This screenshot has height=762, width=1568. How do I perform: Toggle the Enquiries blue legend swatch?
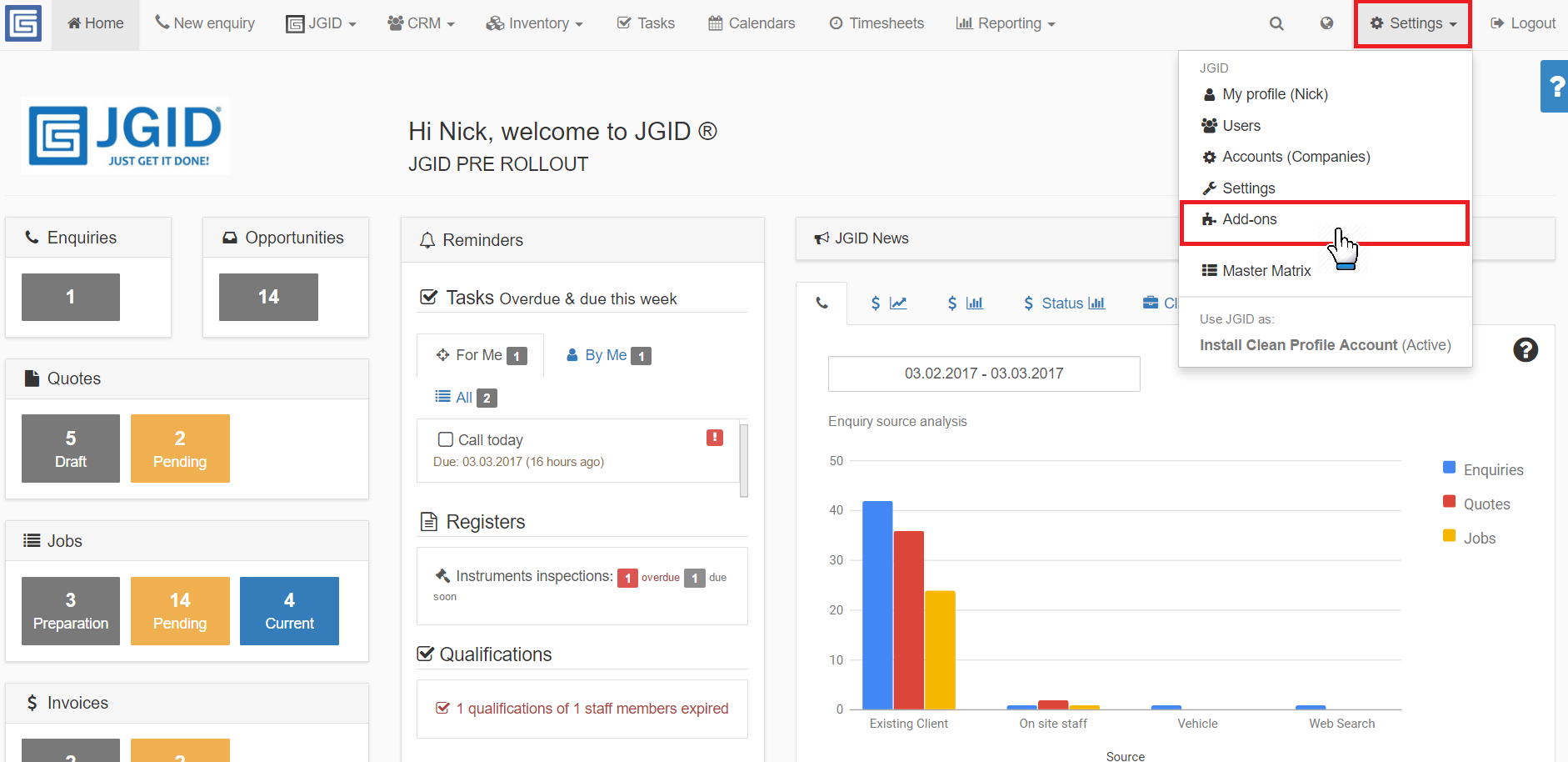pos(1449,468)
